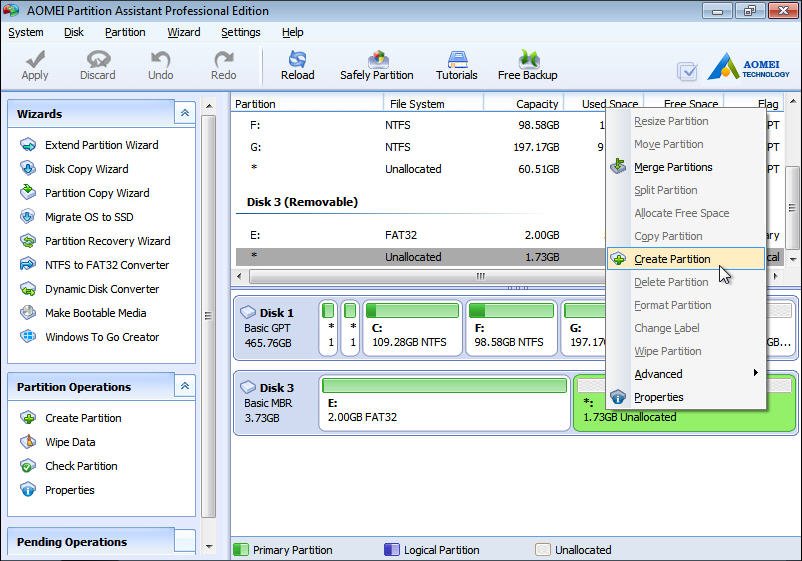Open the System menu
The width and height of the screenshot is (802, 561).
point(26,32)
